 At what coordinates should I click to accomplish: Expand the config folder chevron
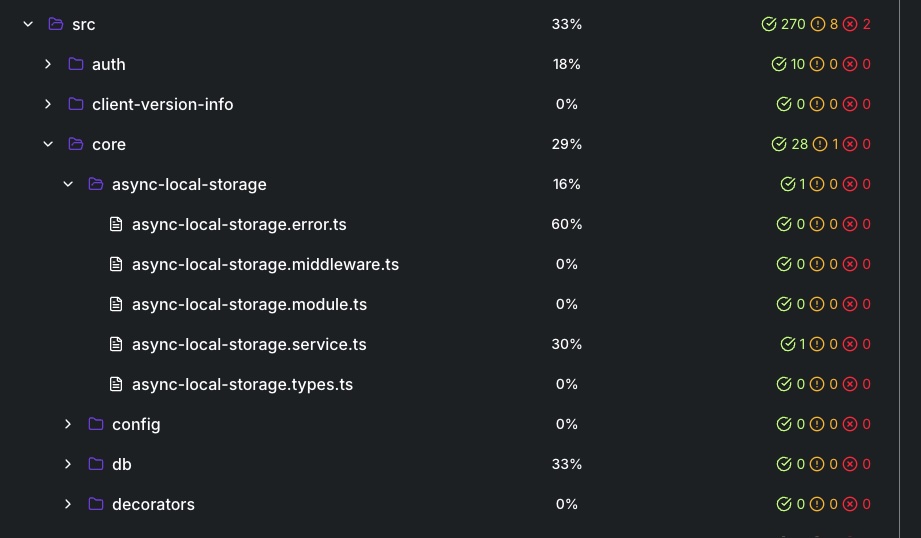click(68, 424)
